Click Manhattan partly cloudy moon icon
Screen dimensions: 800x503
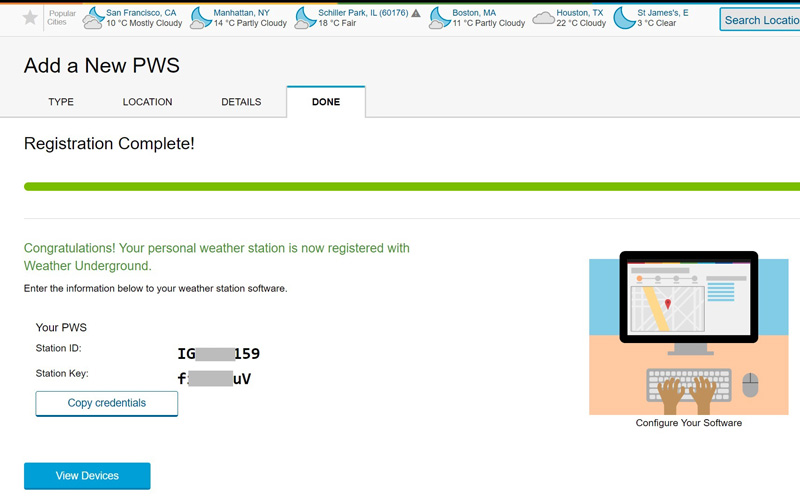201,18
